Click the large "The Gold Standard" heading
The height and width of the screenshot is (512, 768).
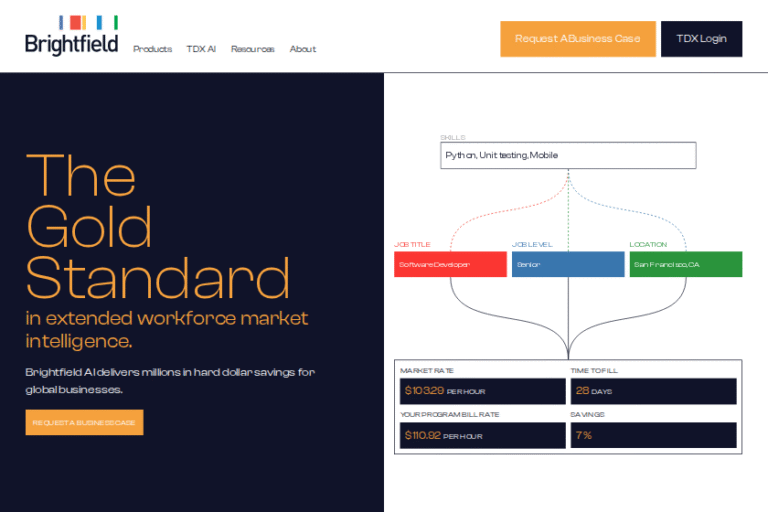tap(157, 226)
